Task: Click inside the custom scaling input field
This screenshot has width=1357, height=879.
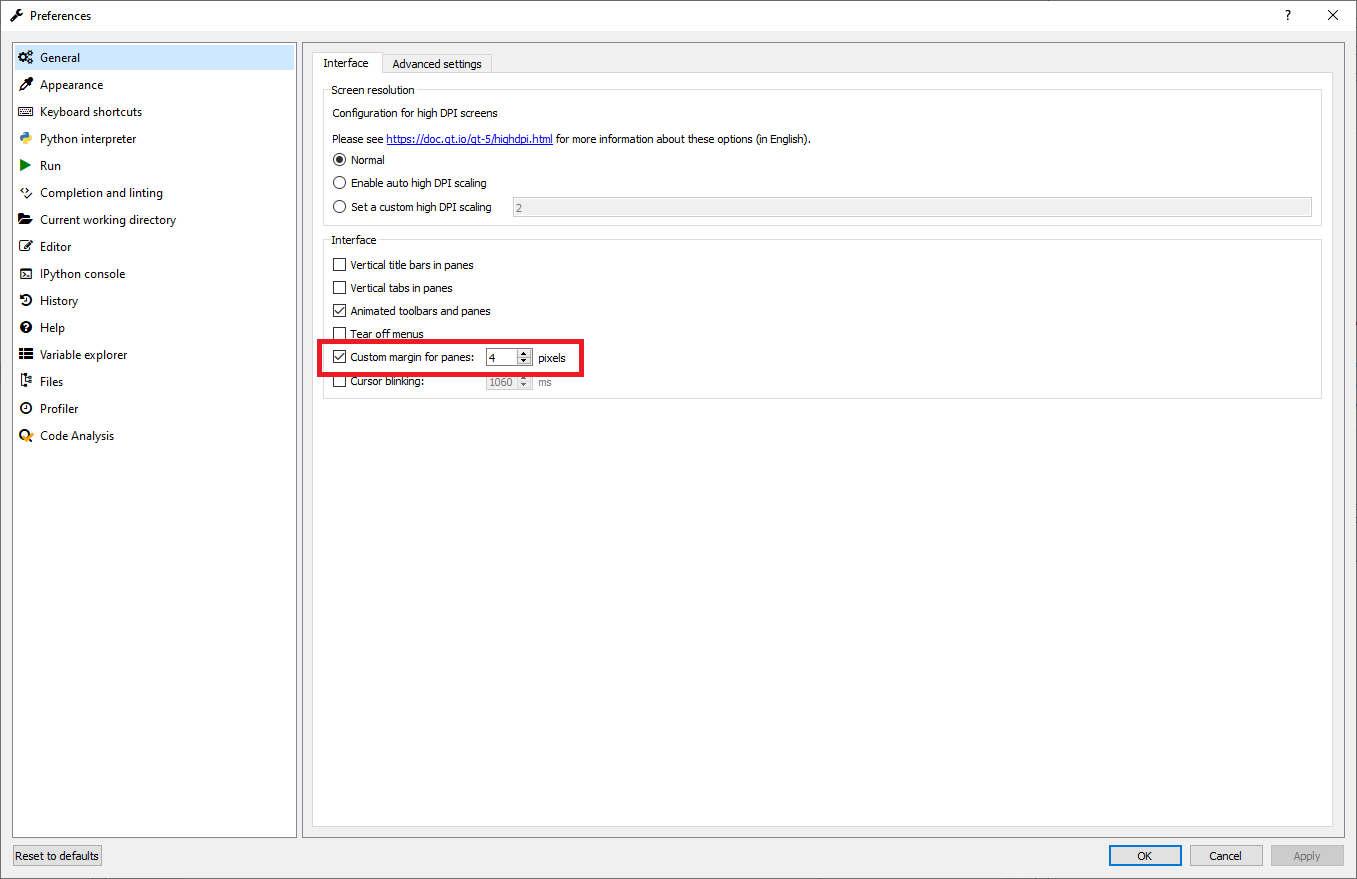Action: coord(912,207)
